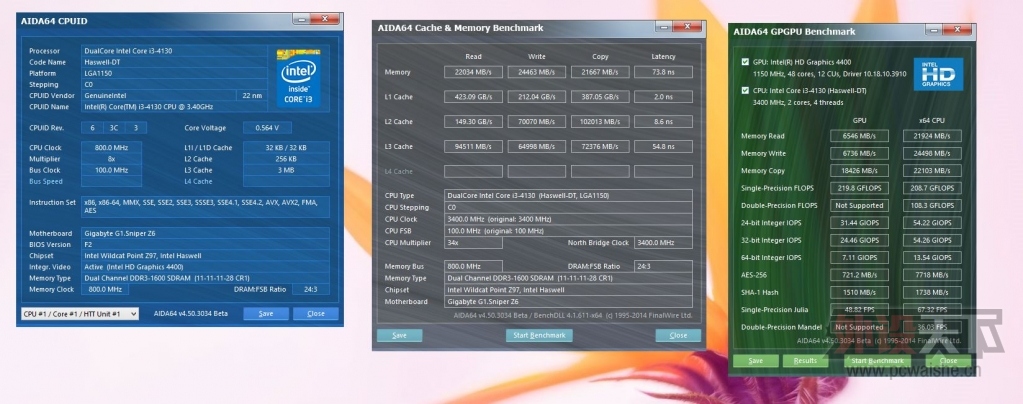The width and height of the screenshot is (1023, 404).
Task: Click Motherboard Gigabyte G1.Sniper Z6 in CPUID
Action: point(205,234)
